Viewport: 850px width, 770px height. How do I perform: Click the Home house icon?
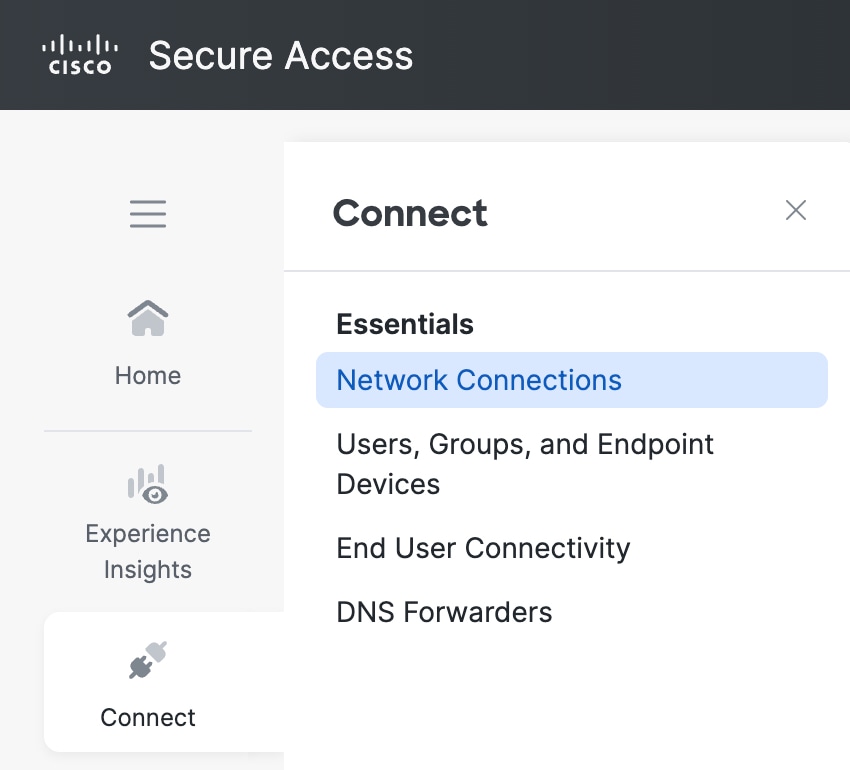pyautogui.click(x=148, y=319)
